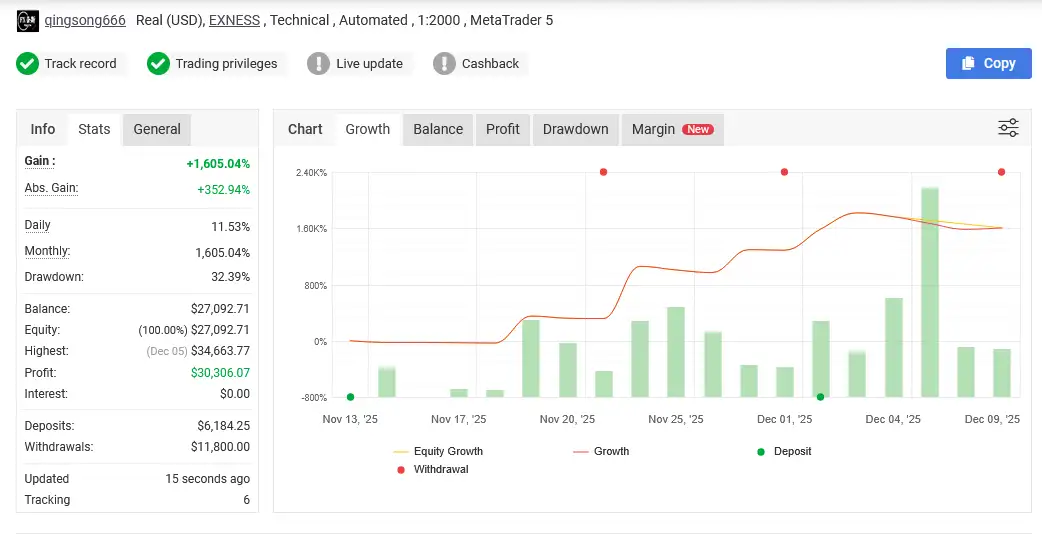This screenshot has height=534, width=1042.
Task: Open the General tab
Action: coord(157,129)
